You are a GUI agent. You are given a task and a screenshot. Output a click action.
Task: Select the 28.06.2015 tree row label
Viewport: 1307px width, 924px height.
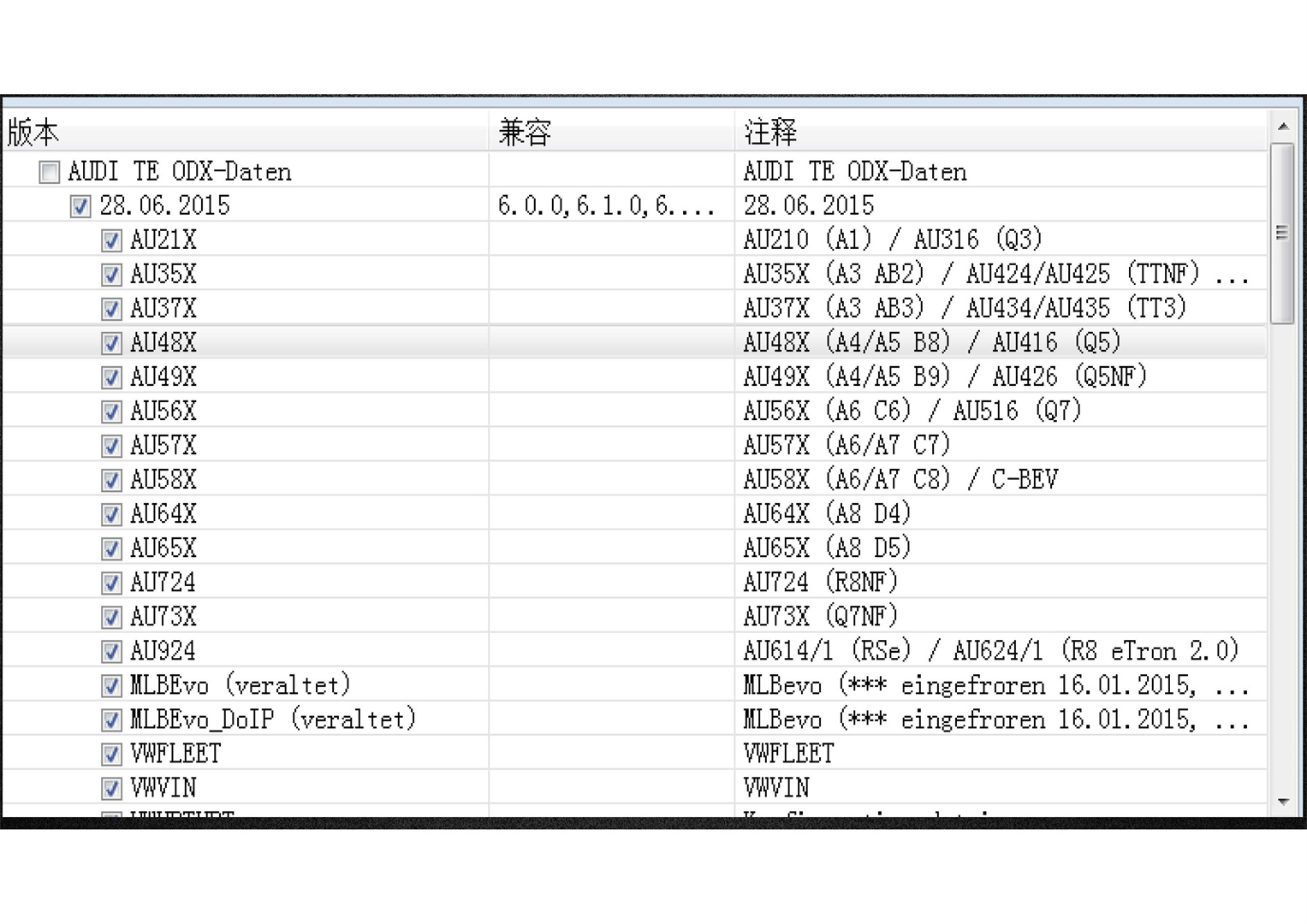164,206
